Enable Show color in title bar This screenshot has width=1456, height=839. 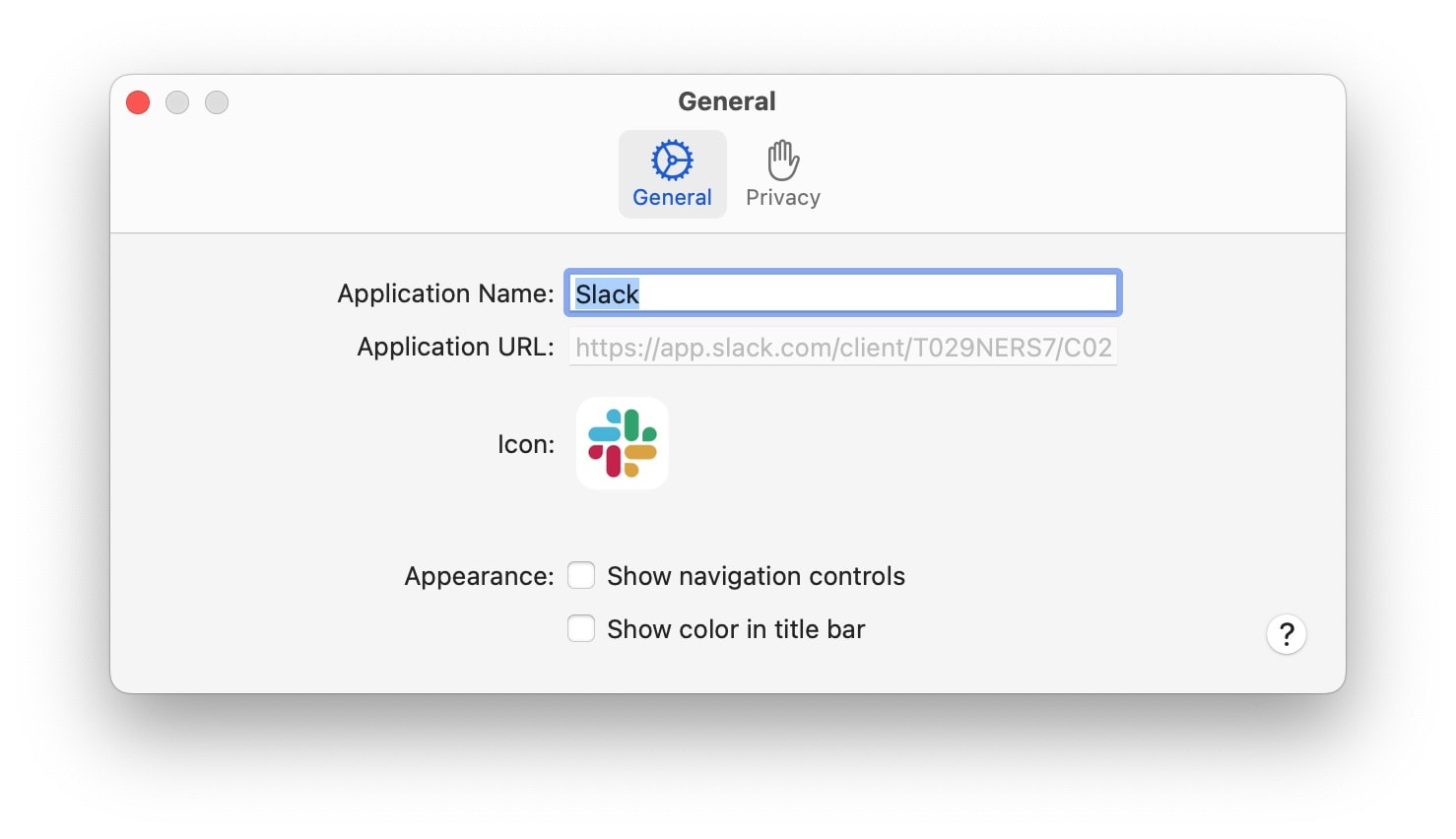click(581, 629)
